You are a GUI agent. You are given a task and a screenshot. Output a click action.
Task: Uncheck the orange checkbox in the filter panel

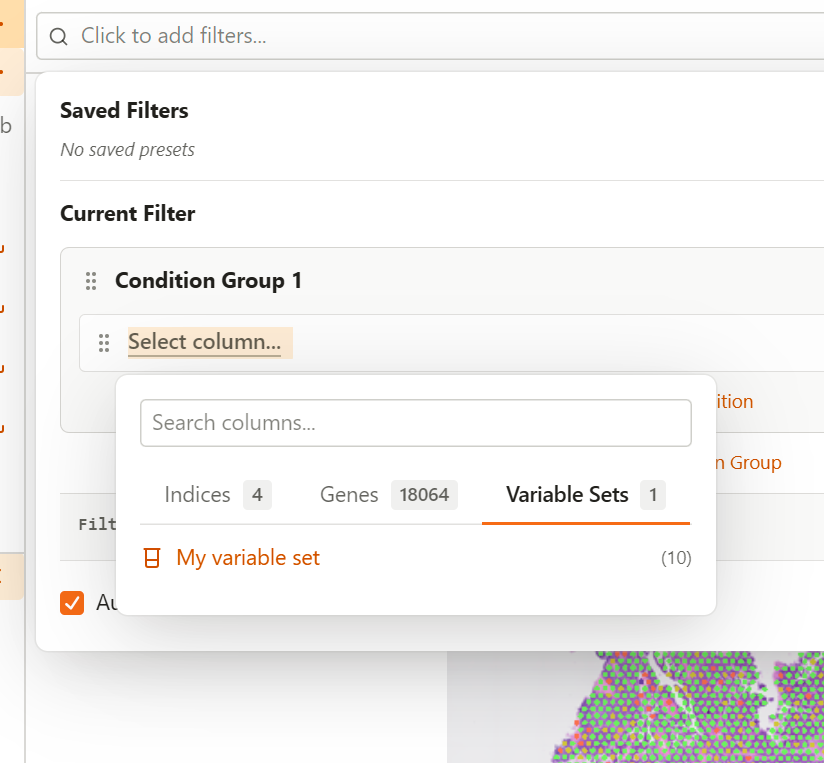(72, 603)
